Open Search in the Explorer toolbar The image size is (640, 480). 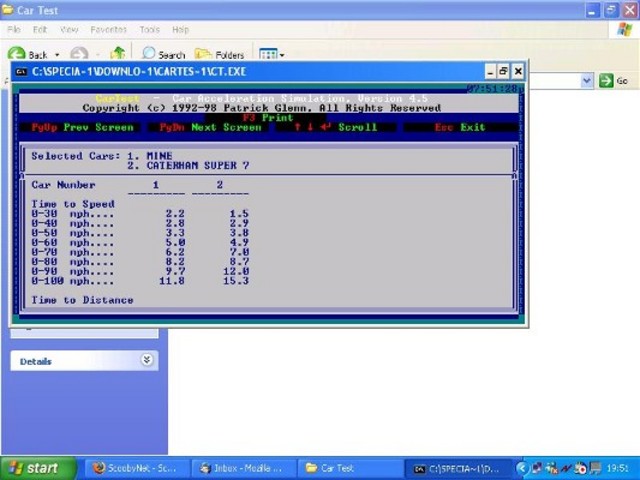(163, 54)
